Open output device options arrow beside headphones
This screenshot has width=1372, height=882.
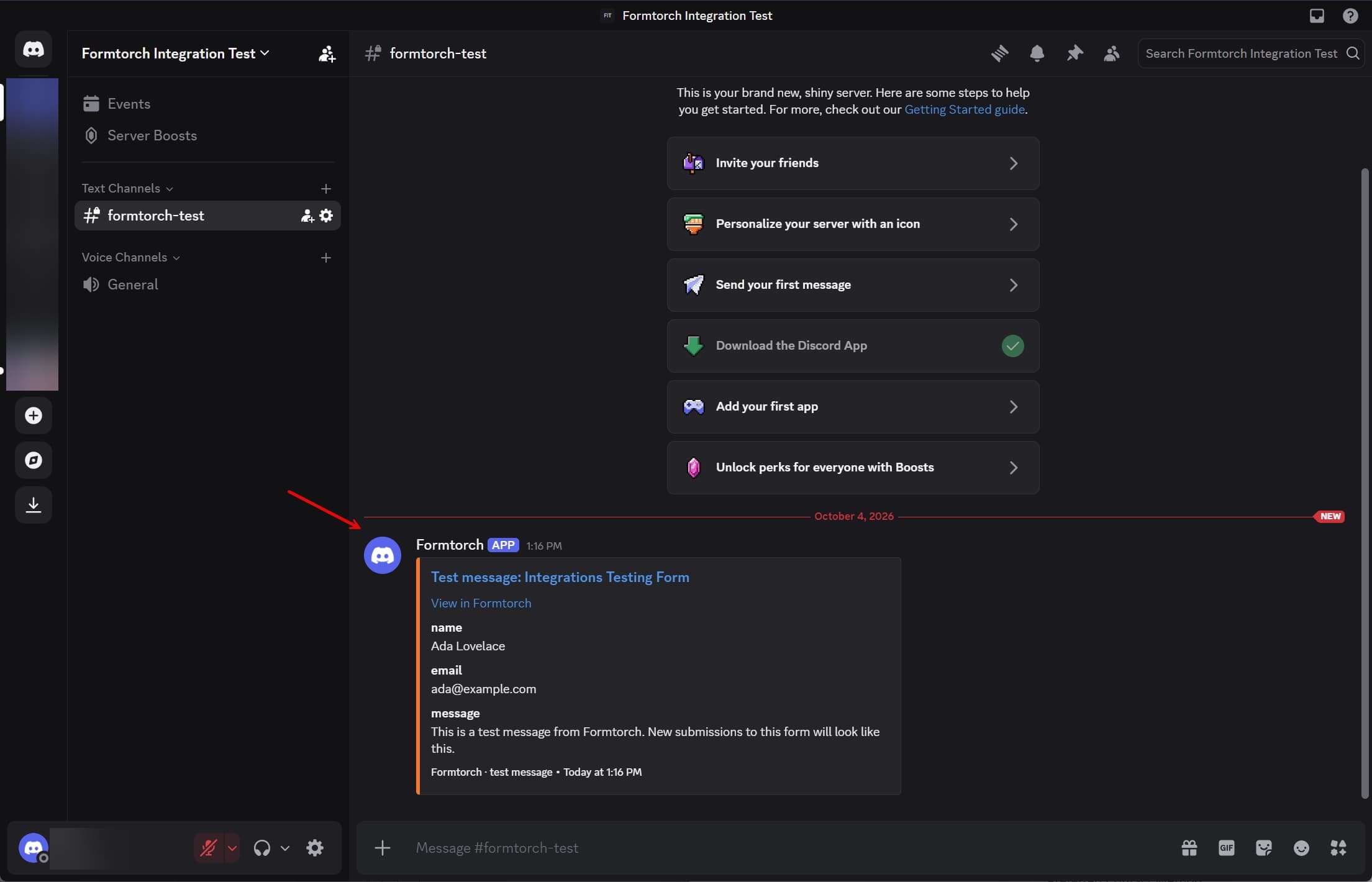[285, 848]
